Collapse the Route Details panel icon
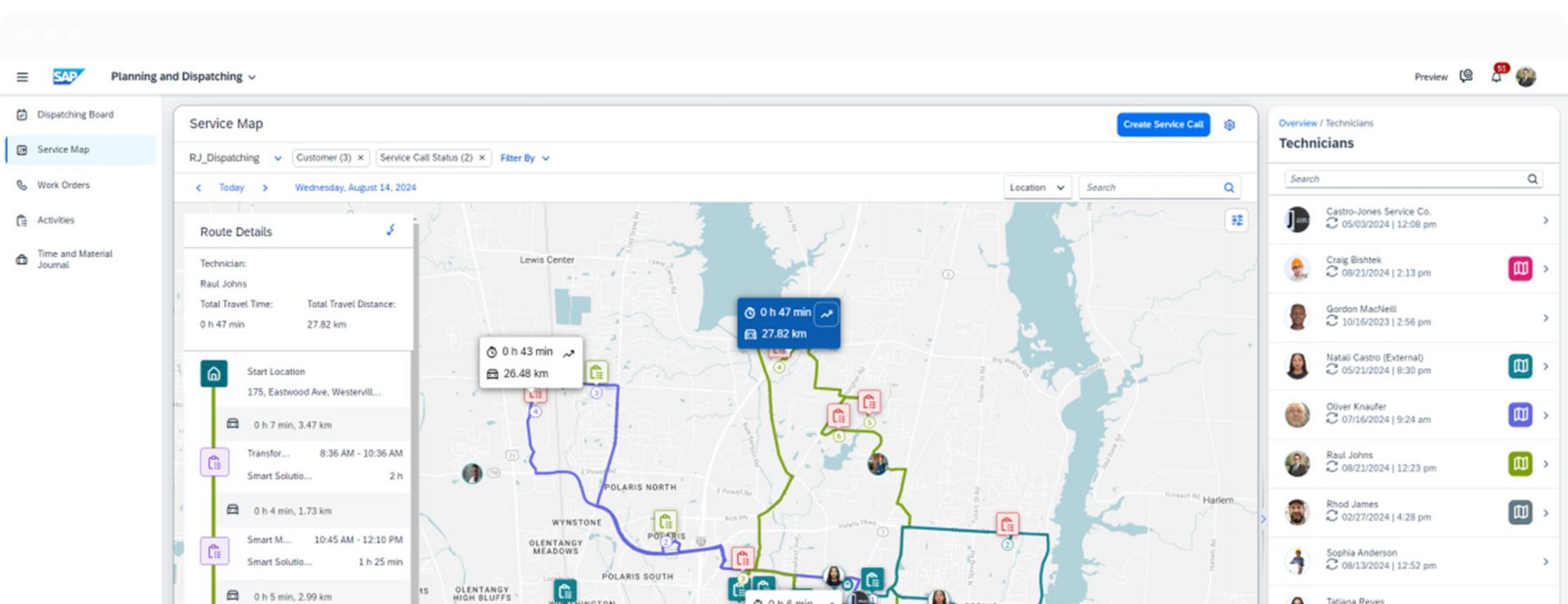 tap(391, 231)
